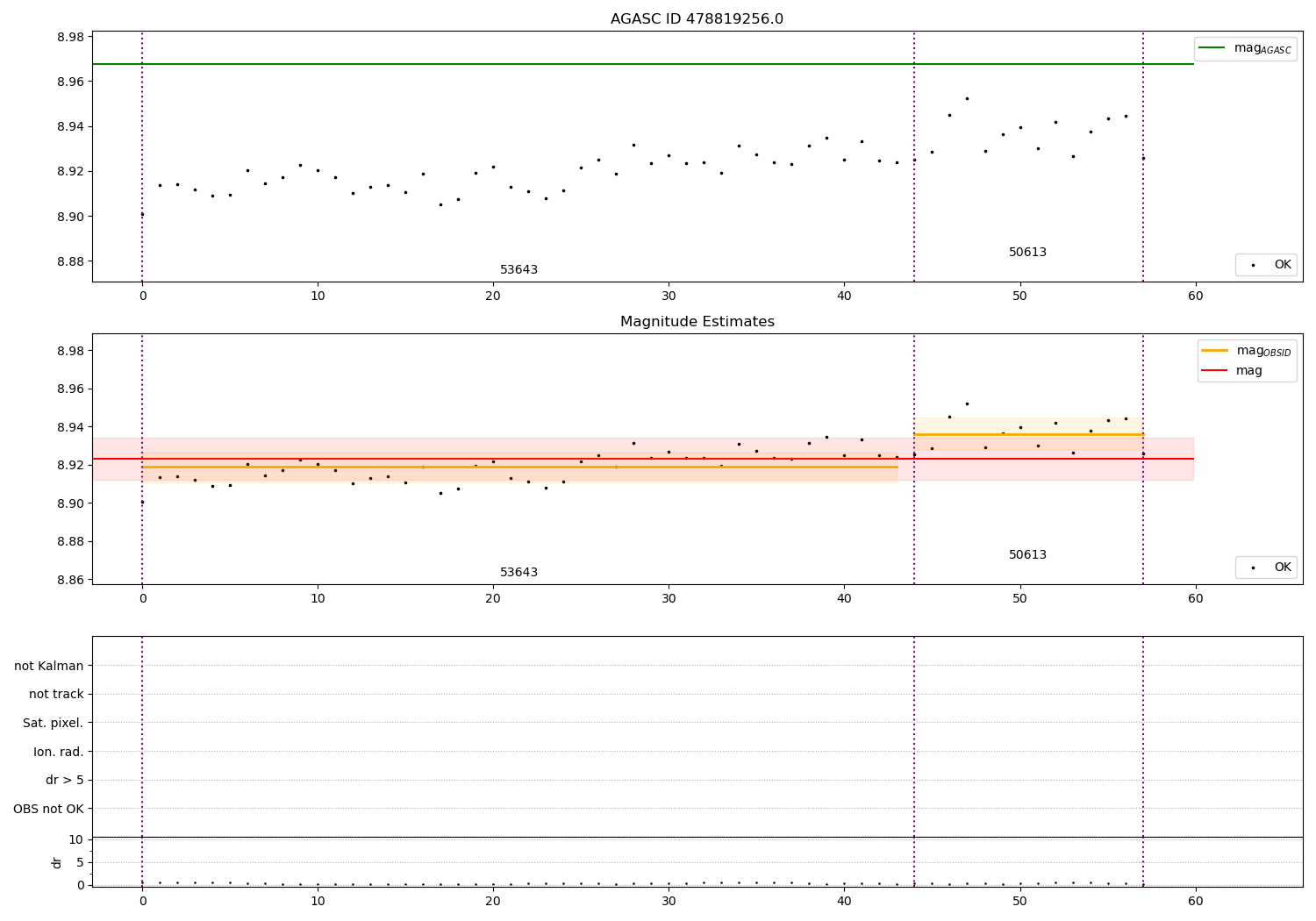1316x921 pixels.
Task: Click the 'not track' row label
Action: pyautogui.click(x=56, y=695)
